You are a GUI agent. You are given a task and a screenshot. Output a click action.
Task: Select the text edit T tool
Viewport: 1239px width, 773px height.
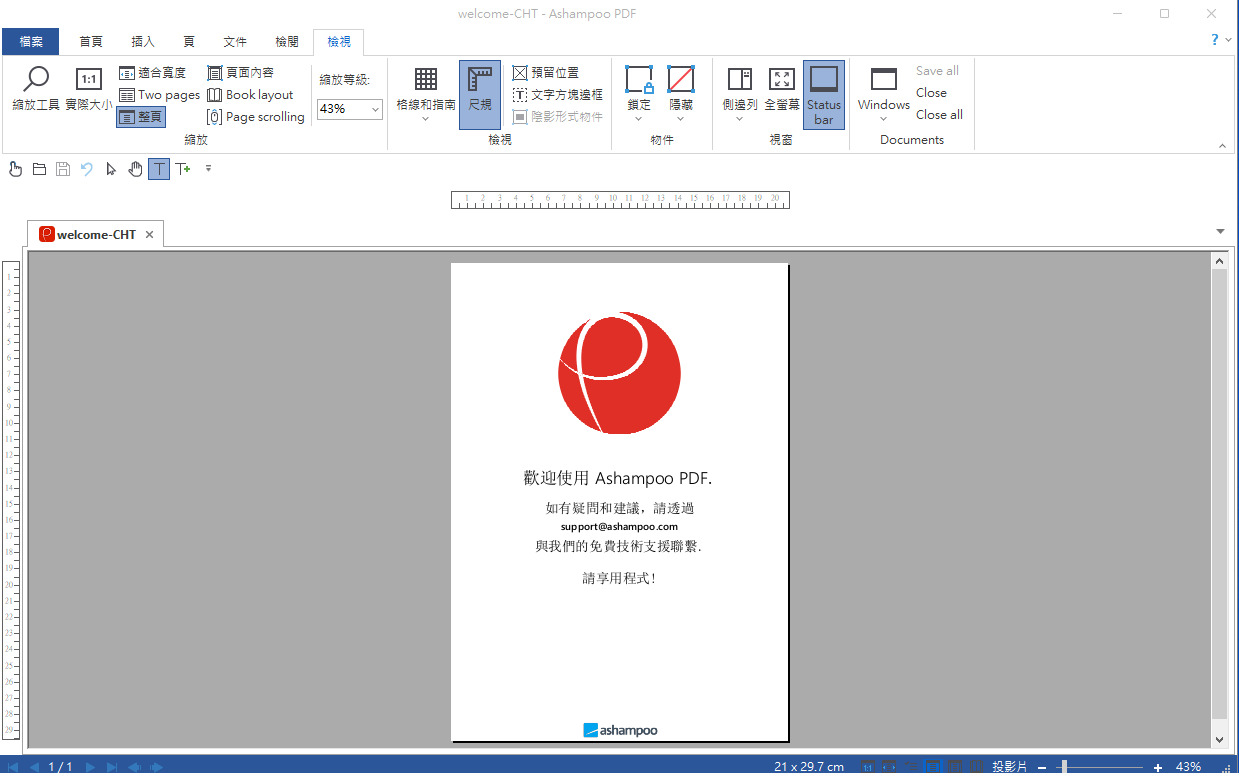coord(159,169)
